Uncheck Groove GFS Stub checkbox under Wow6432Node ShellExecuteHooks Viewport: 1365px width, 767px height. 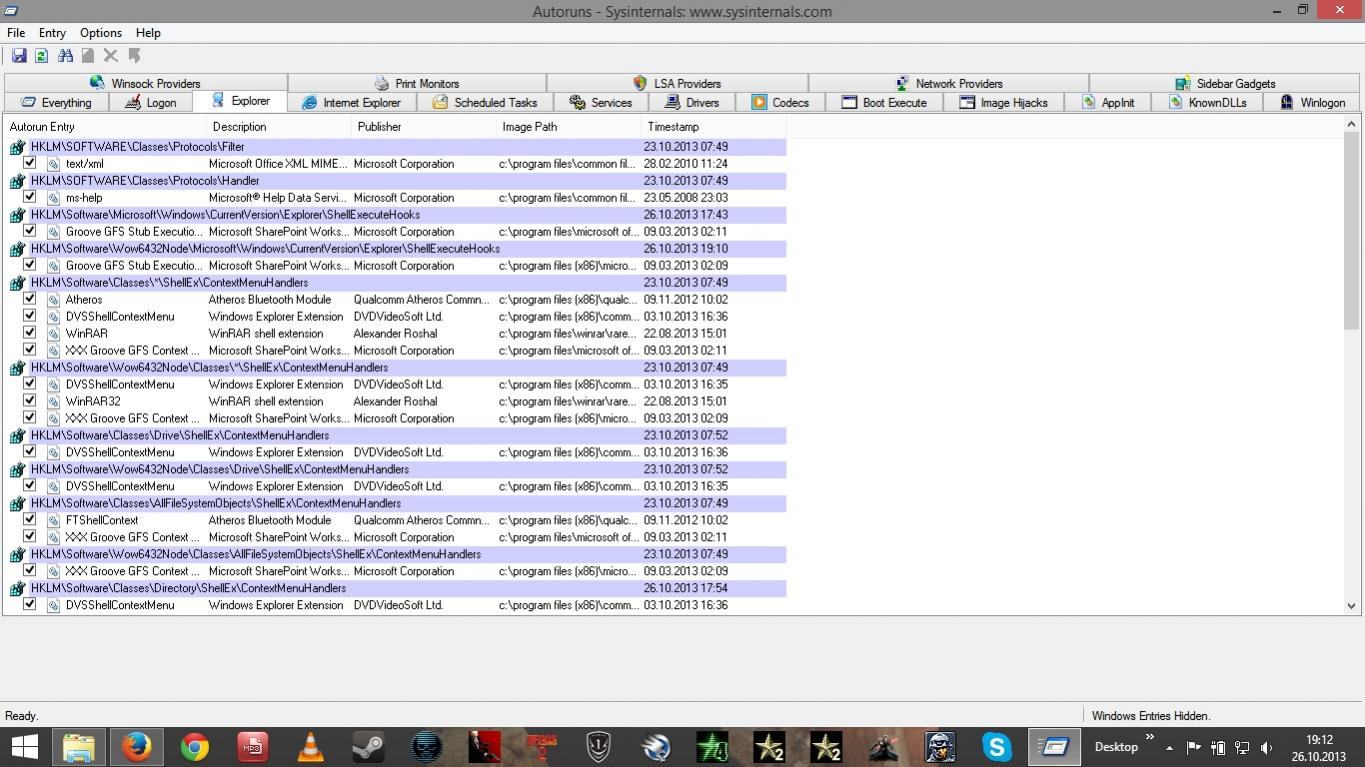click(x=29, y=265)
